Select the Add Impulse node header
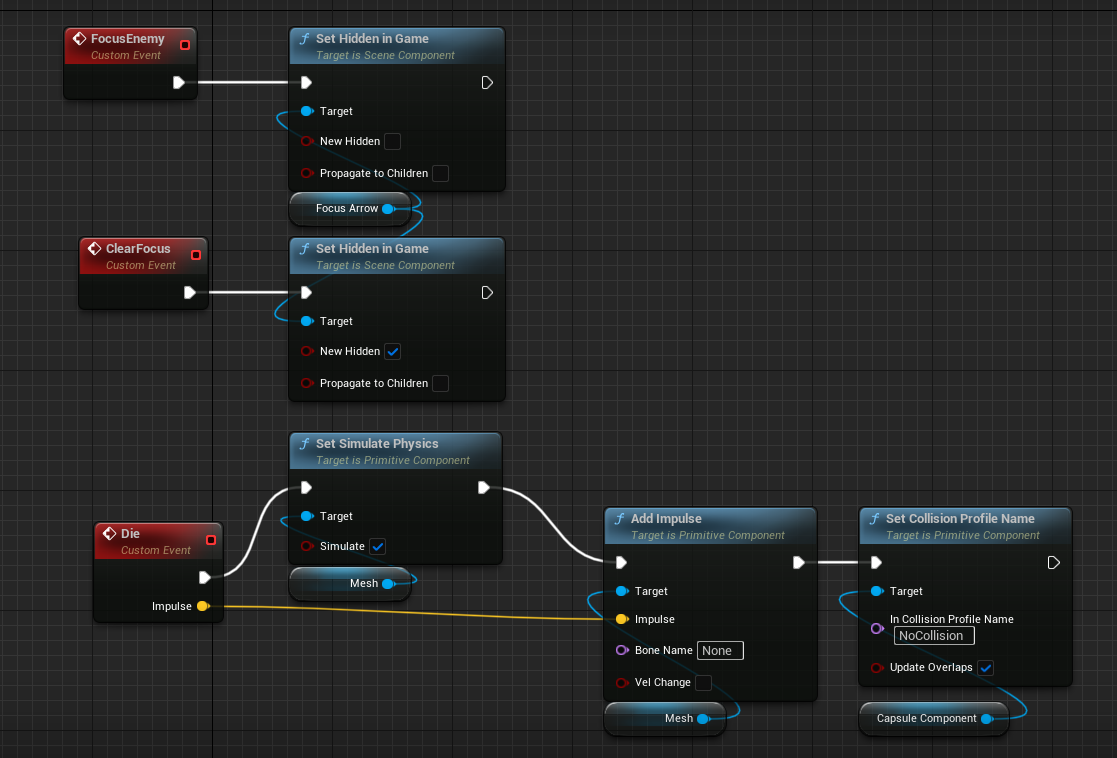1117x758 pixels. 710,526
